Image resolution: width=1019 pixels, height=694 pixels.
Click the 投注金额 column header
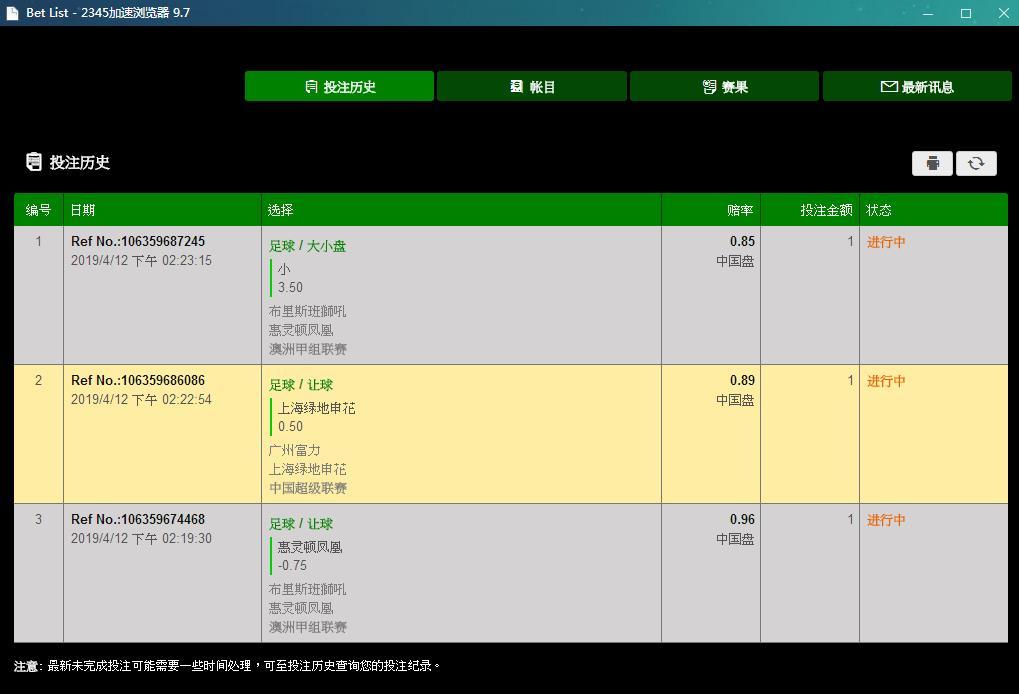click(825, 210)
